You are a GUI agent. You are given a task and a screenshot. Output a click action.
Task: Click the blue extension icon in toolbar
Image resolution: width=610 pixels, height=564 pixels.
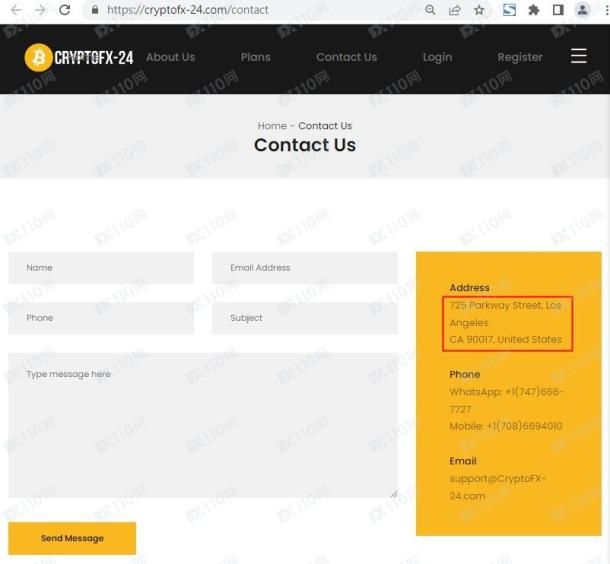tap(509, 10)
